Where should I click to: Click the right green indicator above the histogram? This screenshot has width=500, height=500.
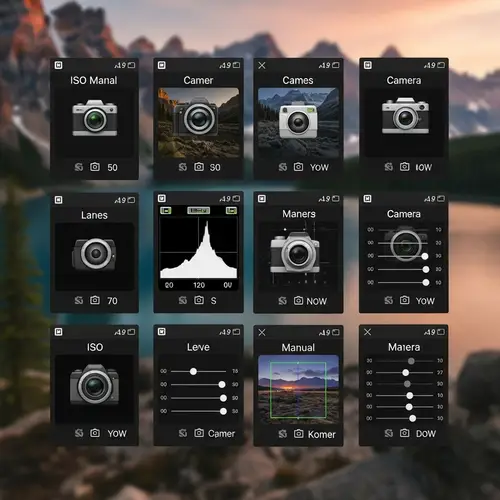pos(231,210)
